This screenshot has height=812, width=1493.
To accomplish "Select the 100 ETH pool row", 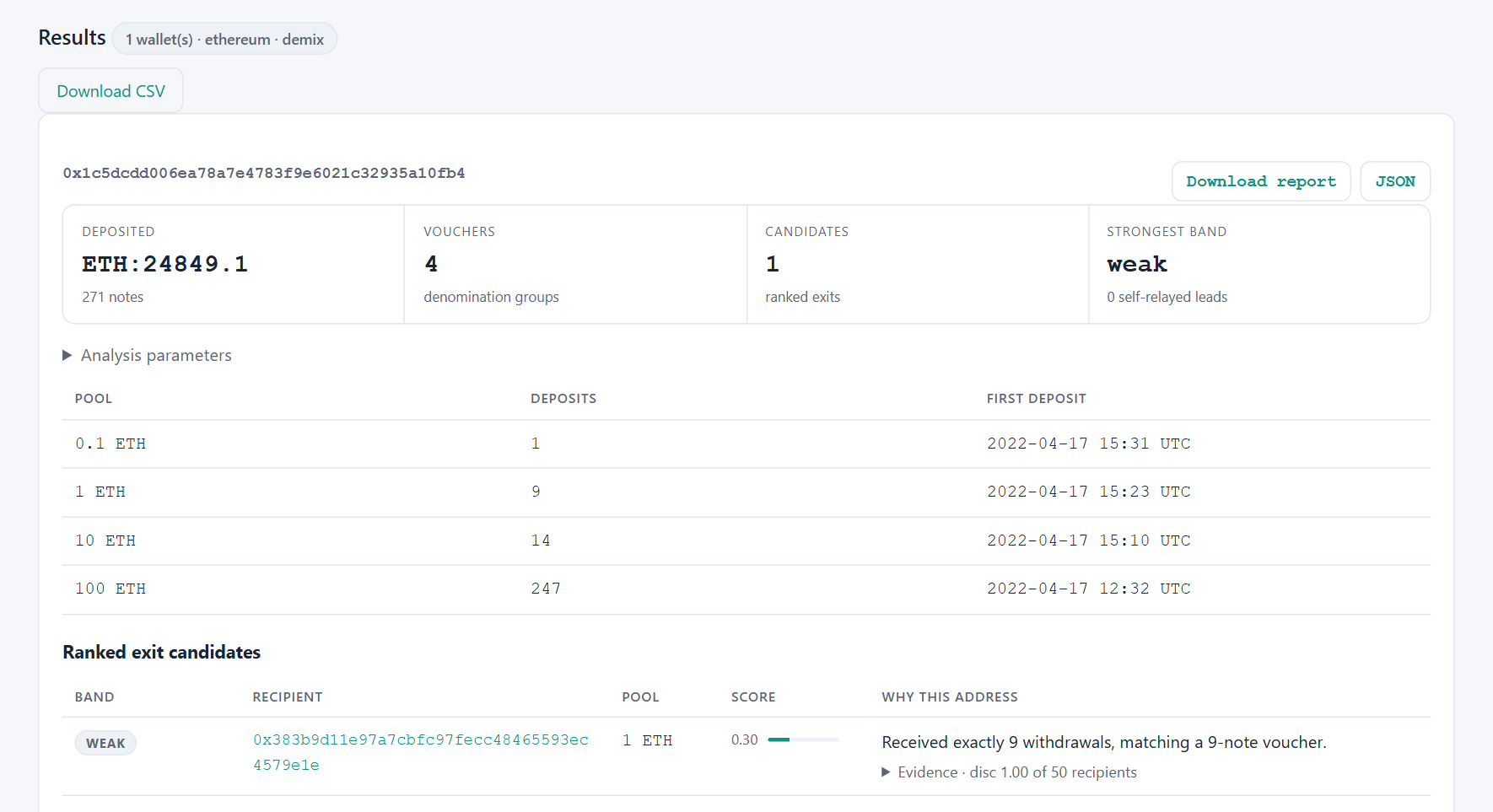I will point(746,589).
